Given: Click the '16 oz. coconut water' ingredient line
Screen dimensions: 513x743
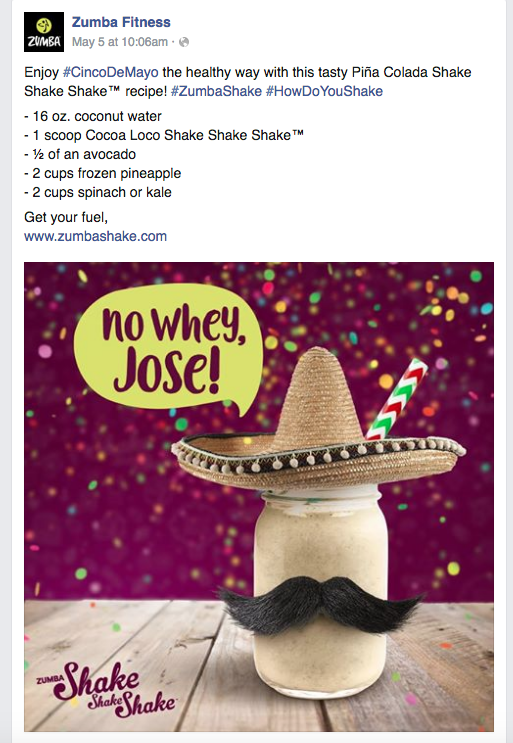Looking at the screenshot, I should coord(93,116).
